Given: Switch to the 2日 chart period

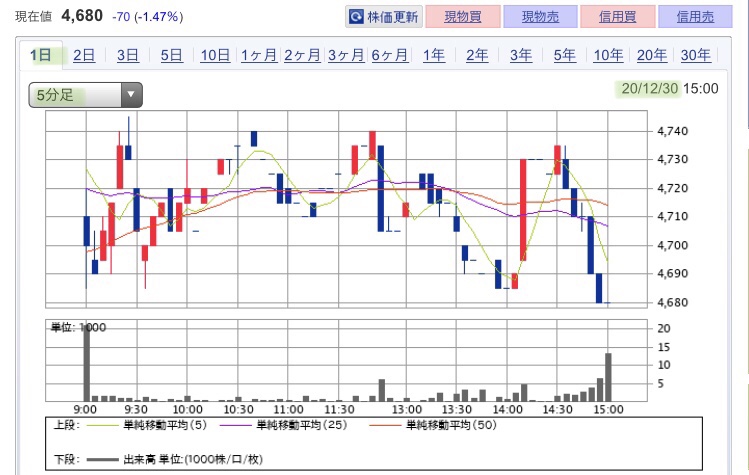Looking at the screenshot, I should pos(84,55).
